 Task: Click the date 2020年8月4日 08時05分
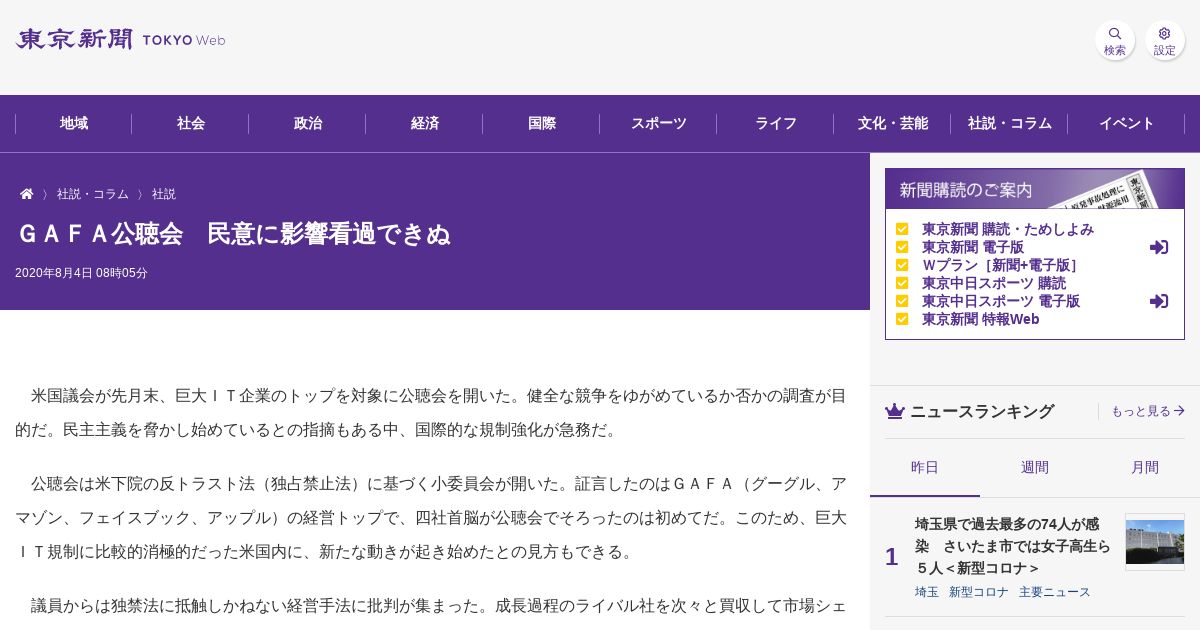point(81,273)
